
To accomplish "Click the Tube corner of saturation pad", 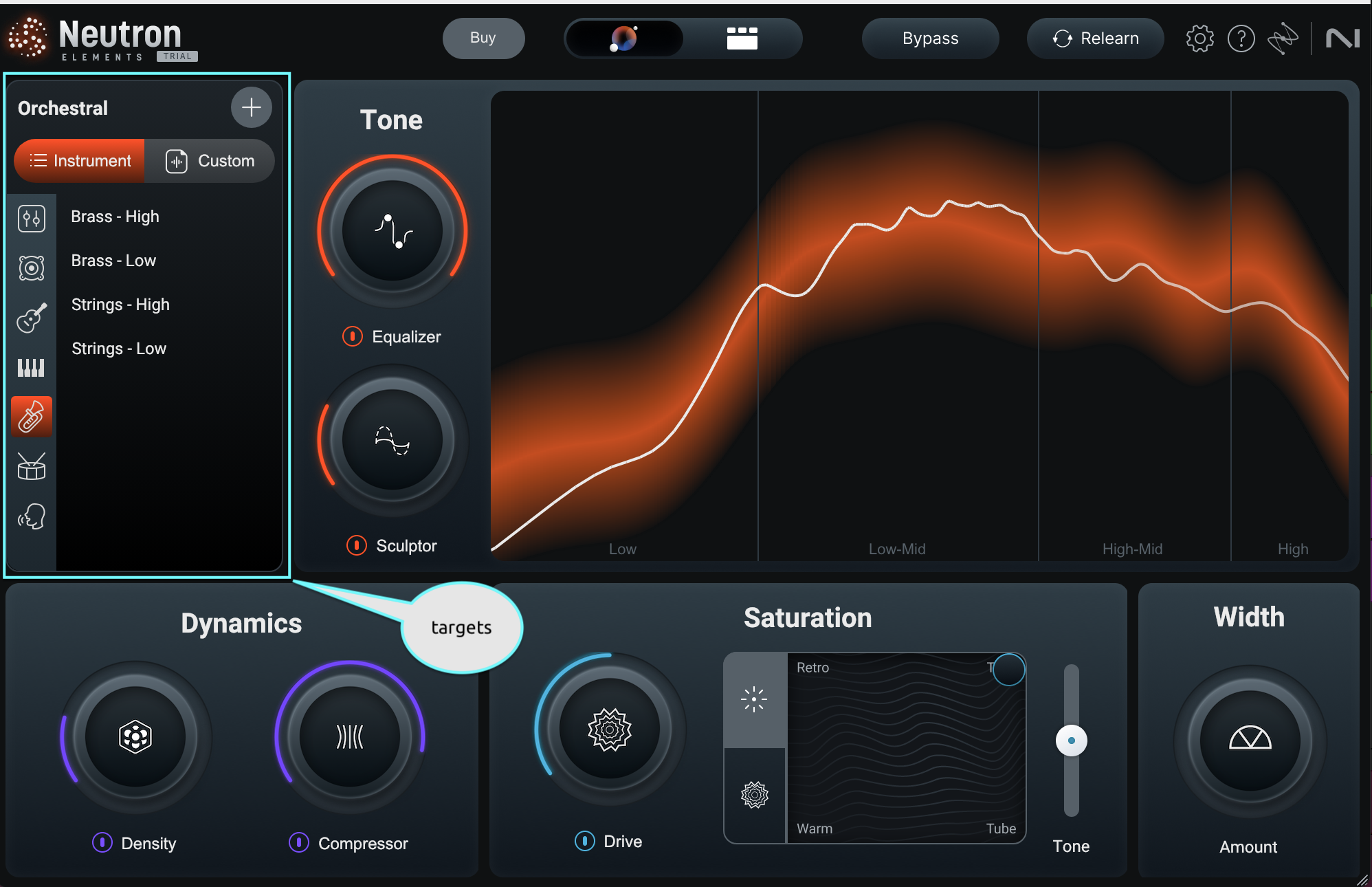I will click(x=1001, y=829).
